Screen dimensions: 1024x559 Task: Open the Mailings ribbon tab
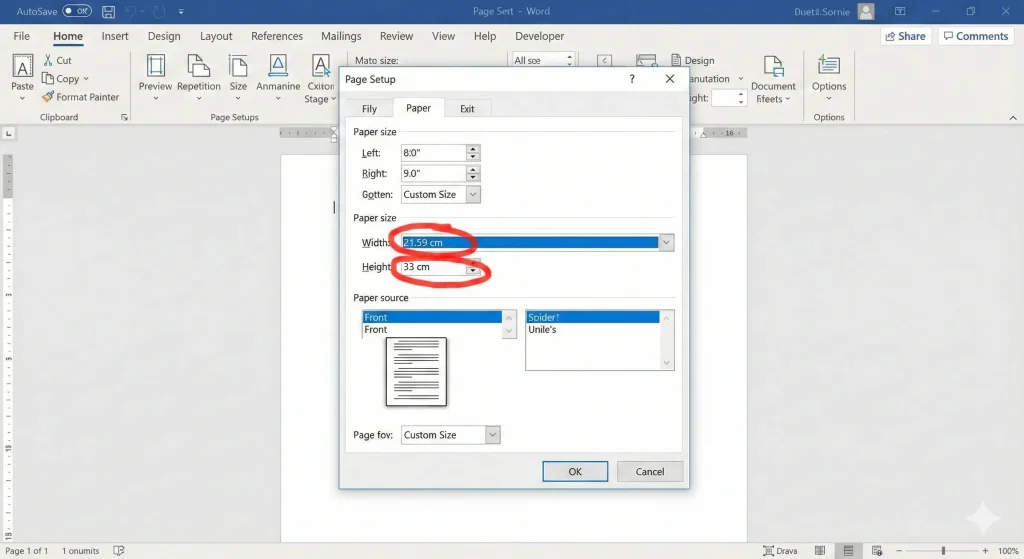click(341, 36)
